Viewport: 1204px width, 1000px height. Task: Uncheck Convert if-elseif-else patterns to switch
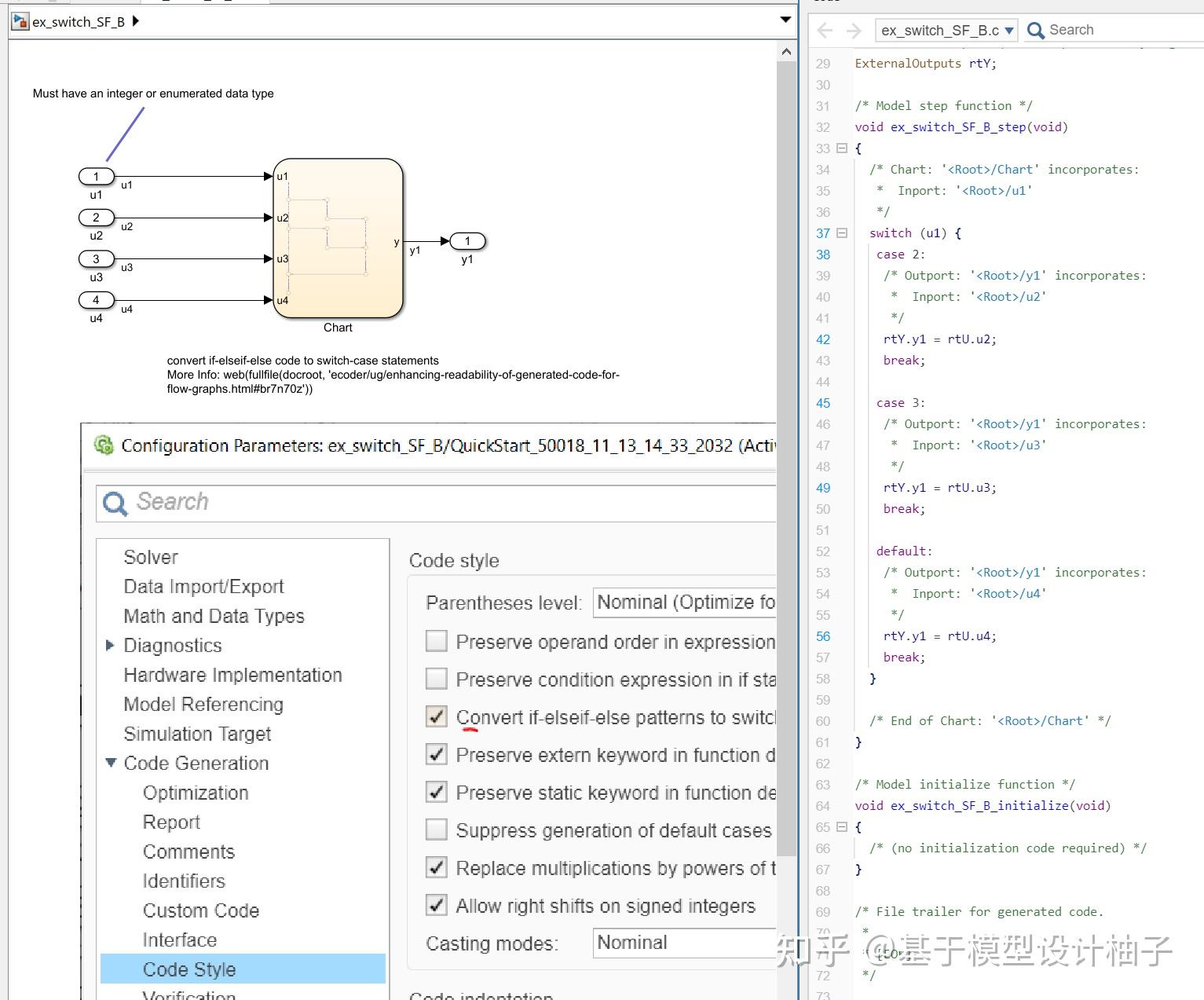coord(436,716)
